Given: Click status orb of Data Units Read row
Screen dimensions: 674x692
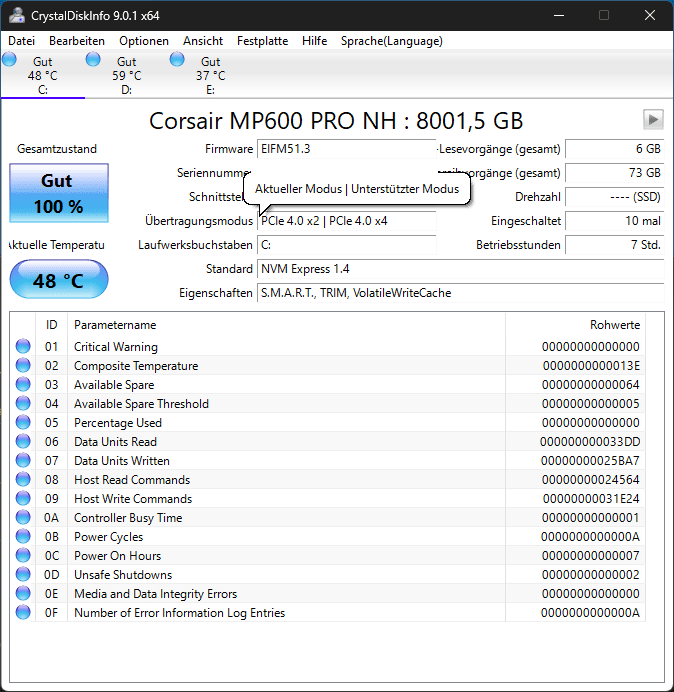Looking at the screenshot, I should pyautogui.click(x=23, y=441).
